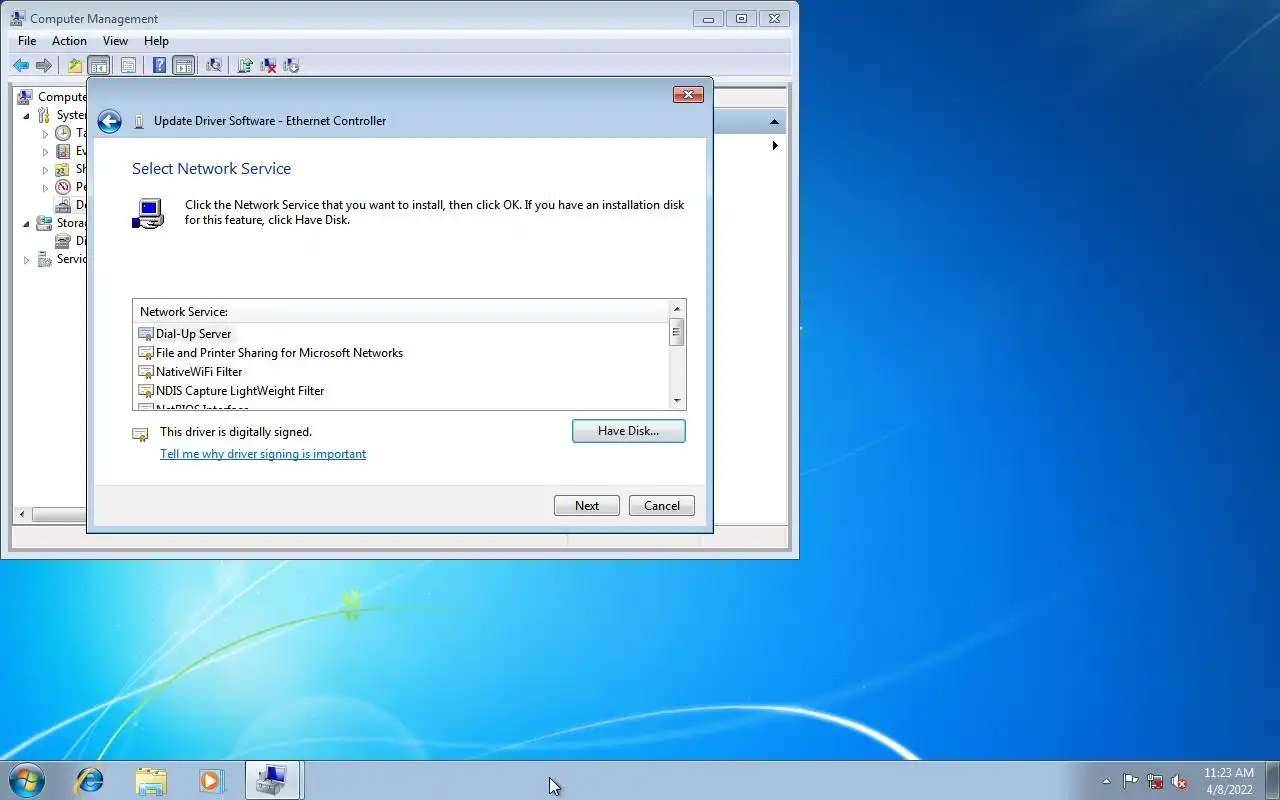1280x800 pixels.
Task: Collapse the Storage tree node
Action: tap(27, 224)
